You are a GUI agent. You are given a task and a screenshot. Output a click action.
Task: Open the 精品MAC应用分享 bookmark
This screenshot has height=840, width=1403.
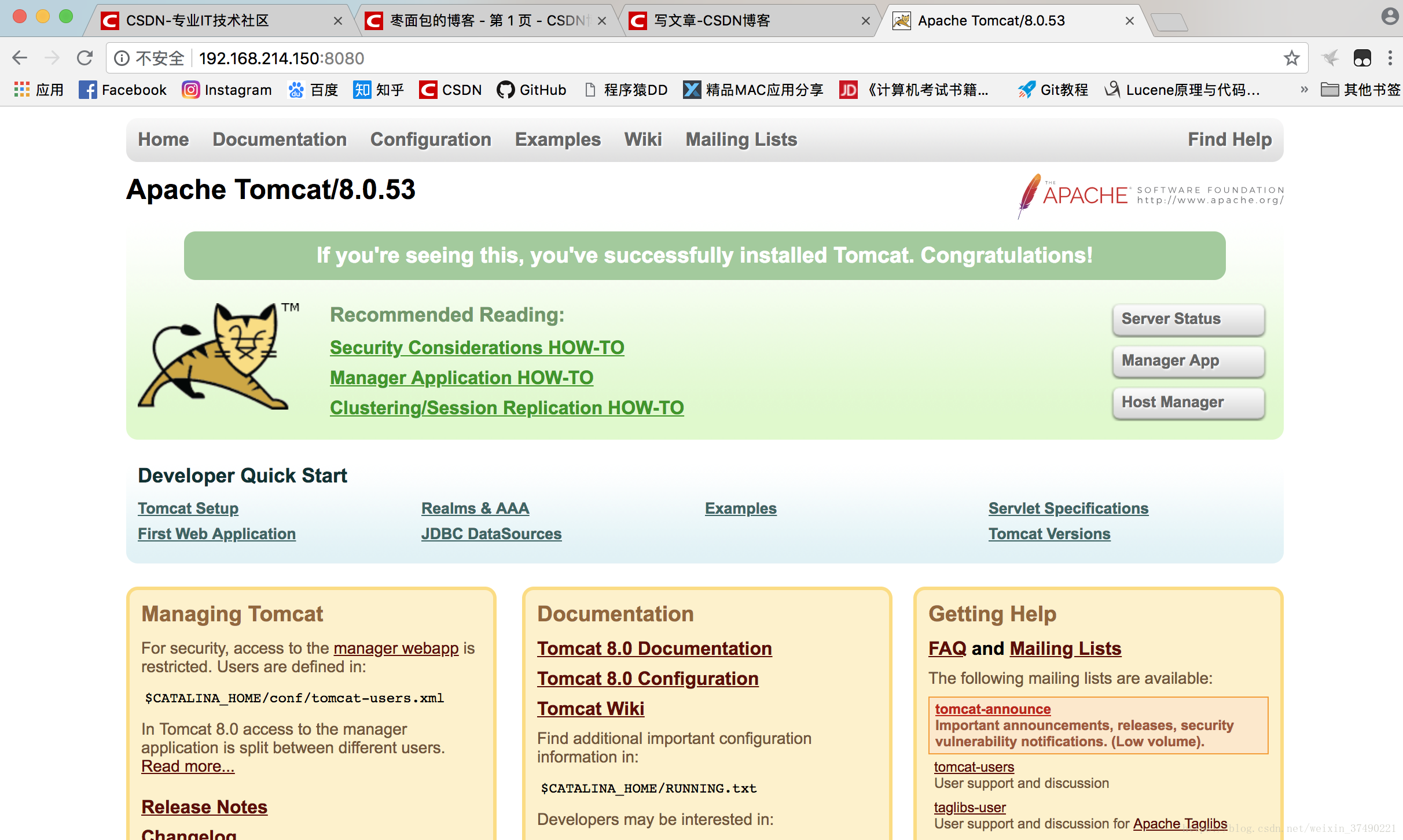[x=753, y=90]
